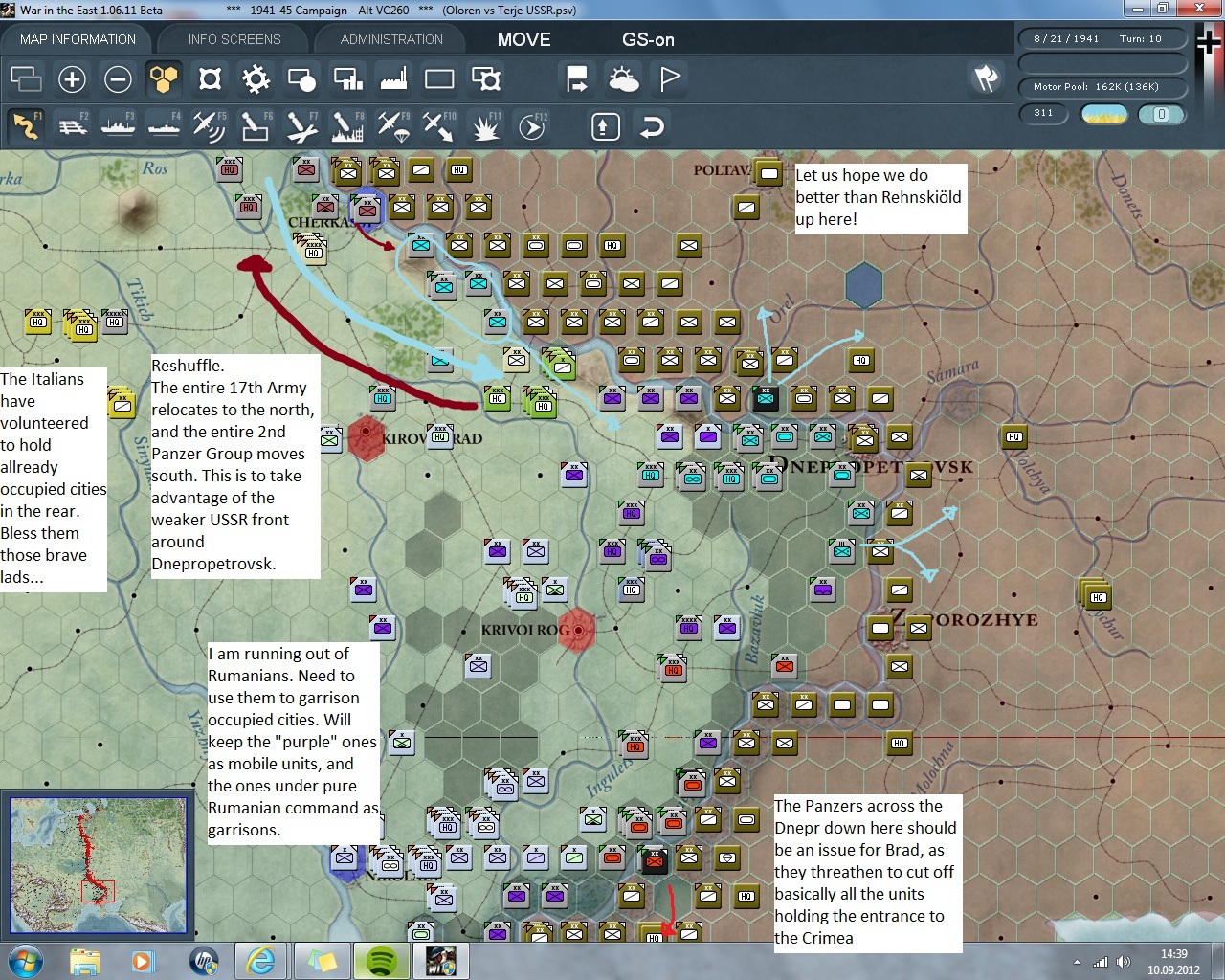The height and width of the screenshot is (980, 1225).
Task: Open Spotify from taskbar
Action: tap(382, 960)
